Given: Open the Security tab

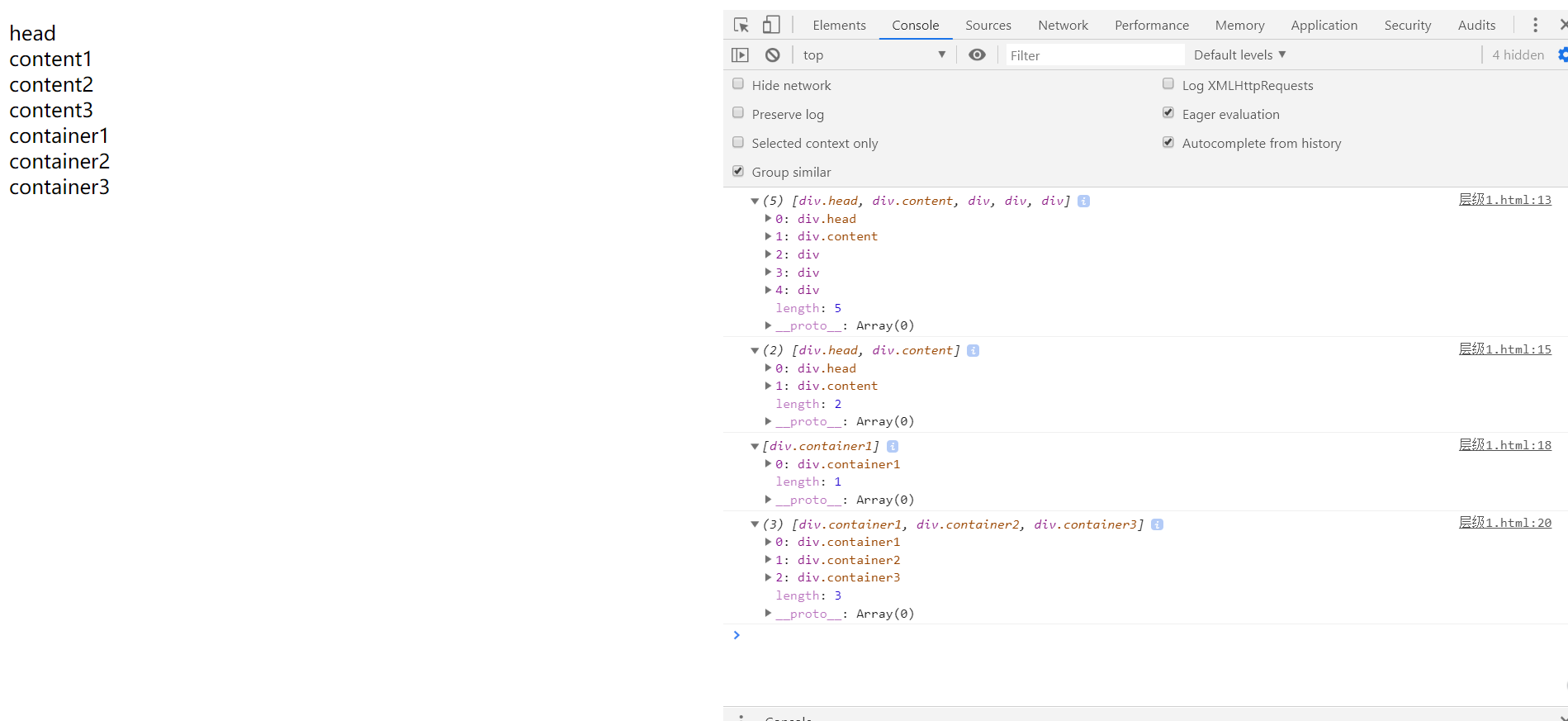Looking at the screenshot, I should coord(1407,25).
